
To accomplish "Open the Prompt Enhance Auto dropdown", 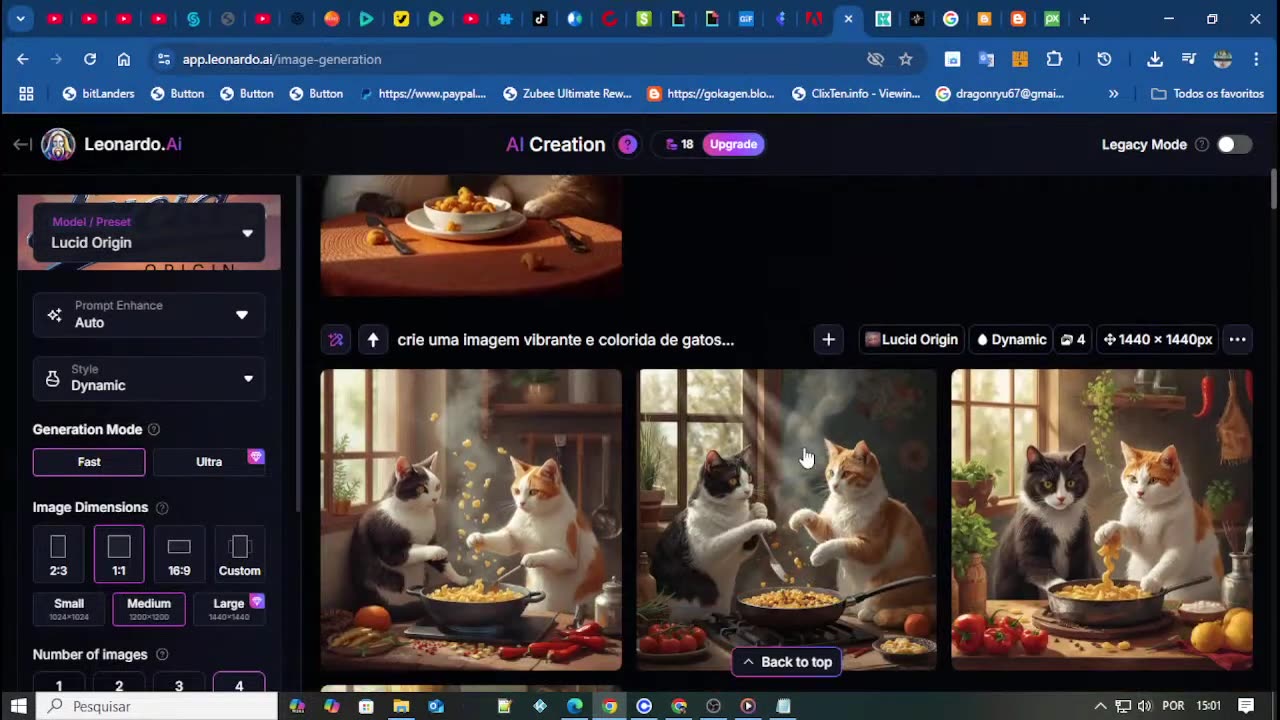I will point(149,314).
